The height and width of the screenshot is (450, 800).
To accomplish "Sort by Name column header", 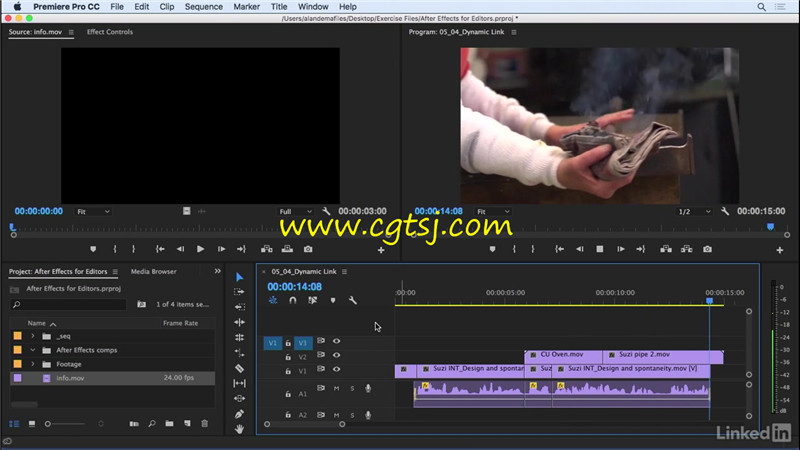I will pos(36,323).
